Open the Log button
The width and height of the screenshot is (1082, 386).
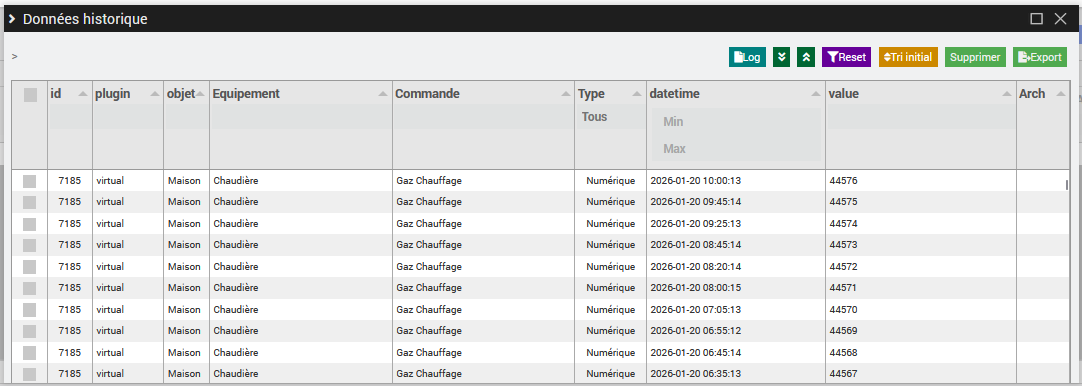[x=747, y=57]
